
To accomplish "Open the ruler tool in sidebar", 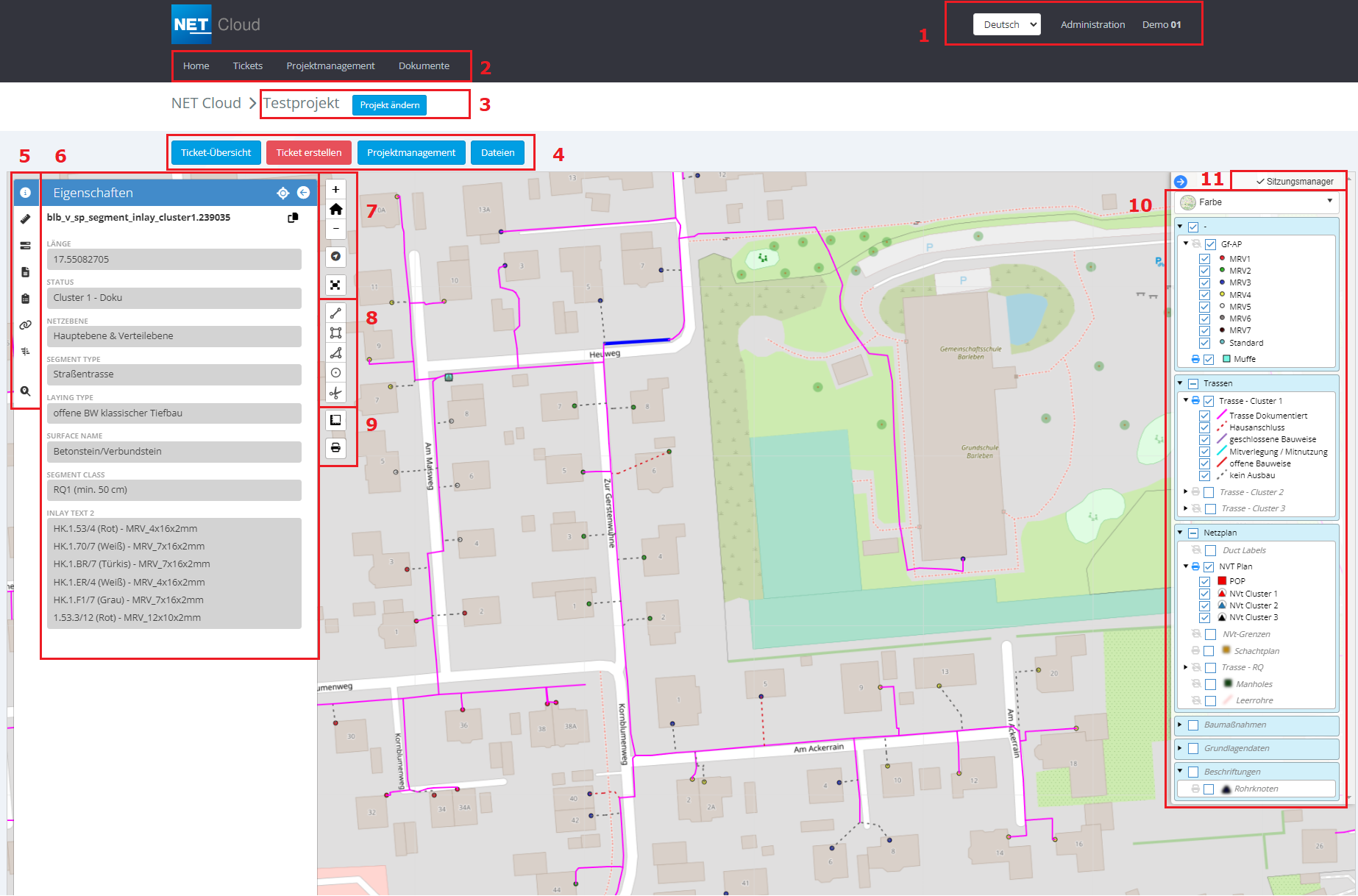I will 25,219.
